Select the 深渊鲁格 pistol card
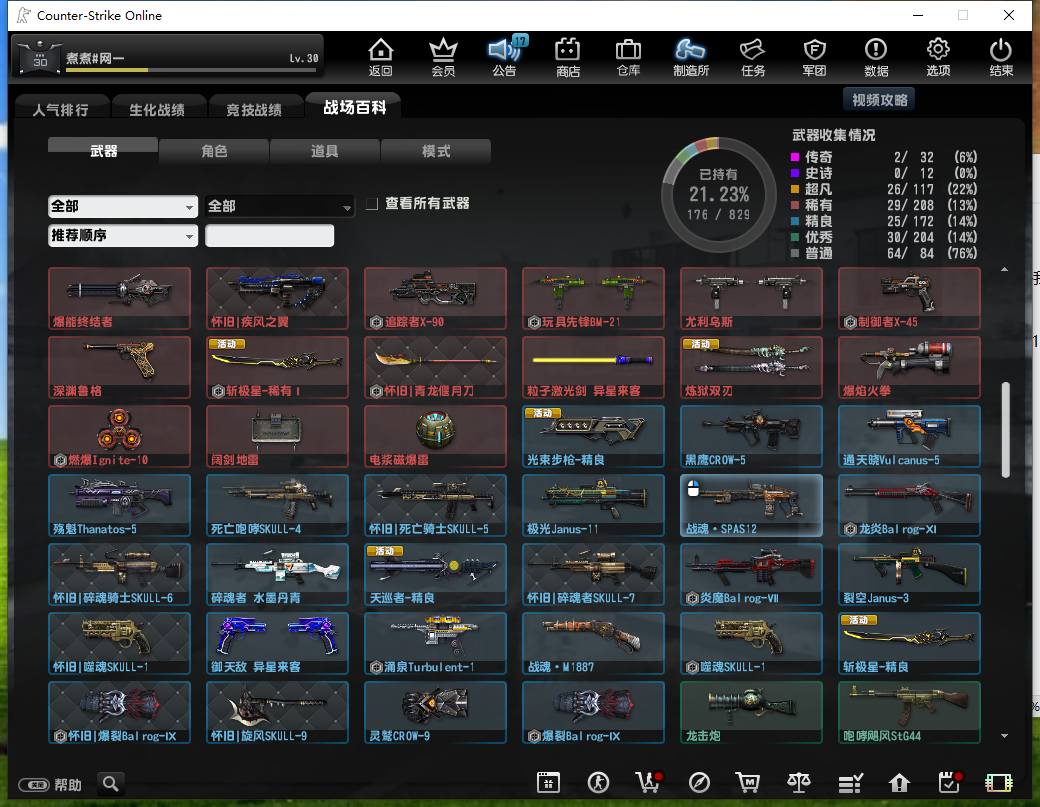Image resolution: width=1040 pixels, height=807 pixels. pos(119,367)
